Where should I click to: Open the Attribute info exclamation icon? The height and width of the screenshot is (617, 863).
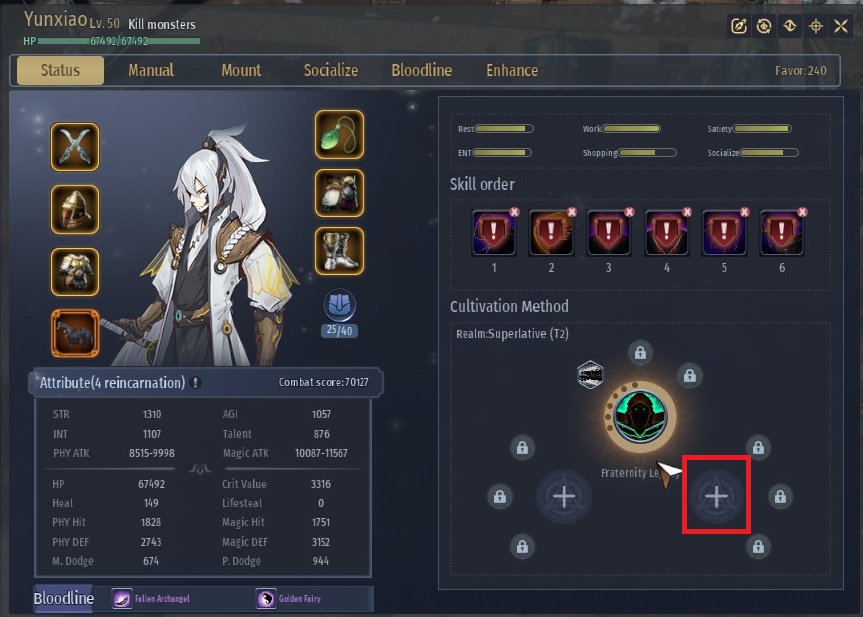(195, 383)
